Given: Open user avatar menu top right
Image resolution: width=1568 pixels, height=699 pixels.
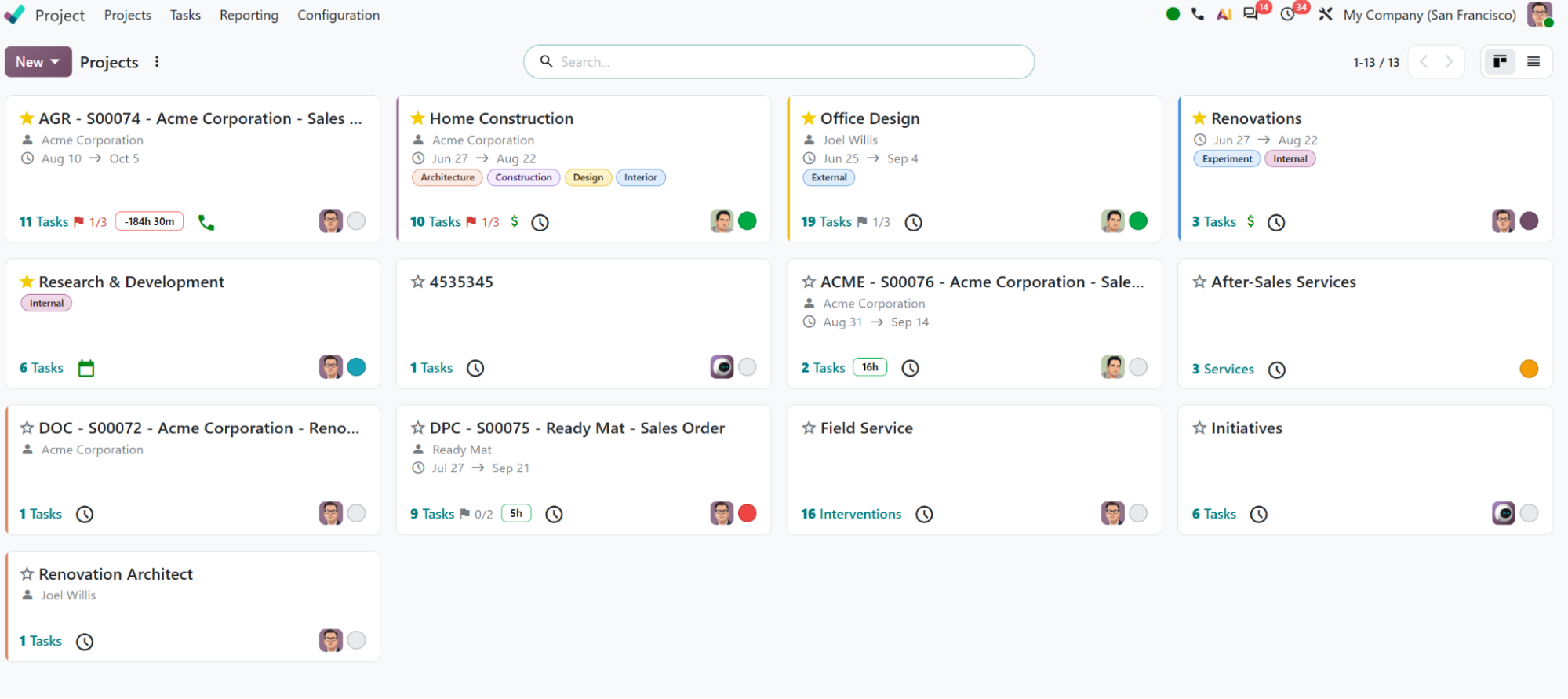Looking at the screenshot, I should (1539, 14).
